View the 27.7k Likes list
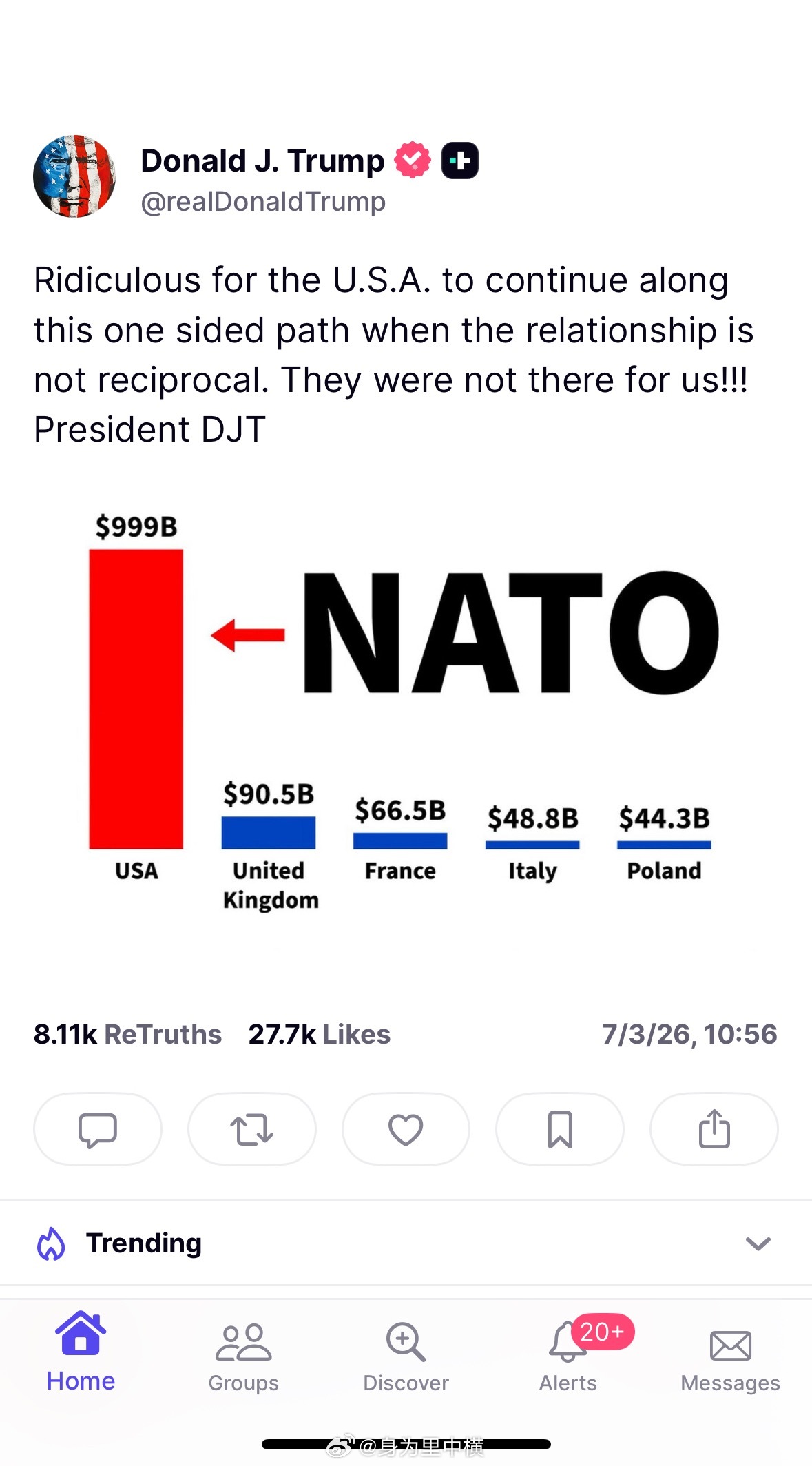This screenshot has width=812, height=1466. pyautogui.click(x=320, y=1034)
